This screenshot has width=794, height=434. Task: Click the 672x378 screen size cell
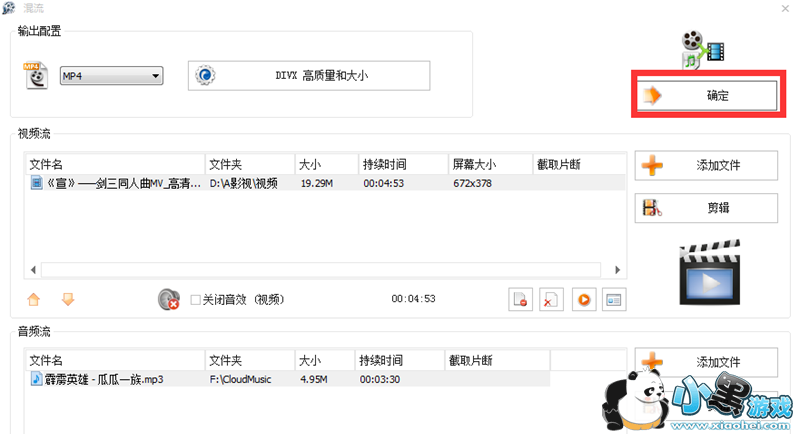(472, 183)
